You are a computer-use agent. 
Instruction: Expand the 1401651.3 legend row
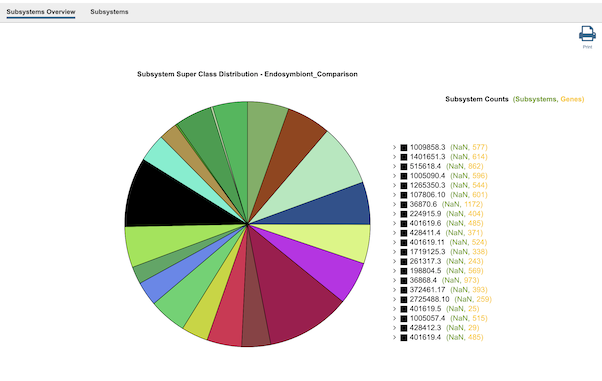pyautogui.click(x=394, y=157)
